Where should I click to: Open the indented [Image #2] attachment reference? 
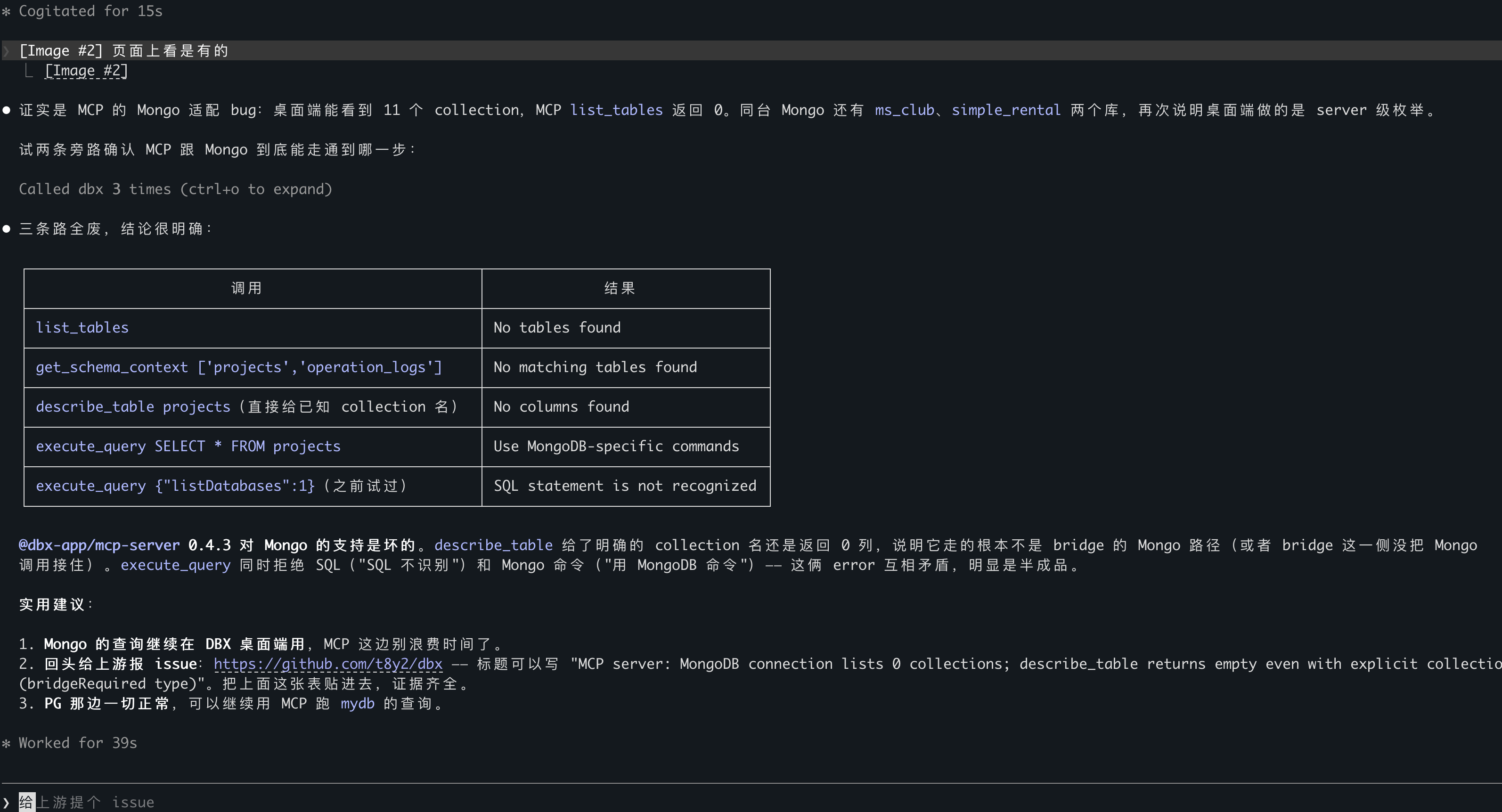(x=86, y=71)
